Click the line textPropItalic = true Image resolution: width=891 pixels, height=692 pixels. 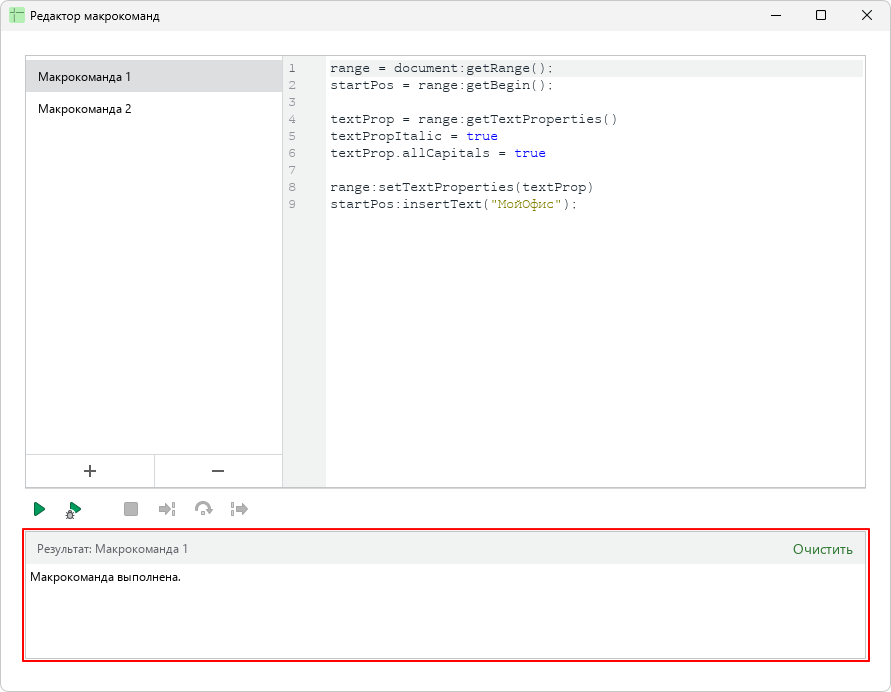pyautogui.click(x=414, y=136)
